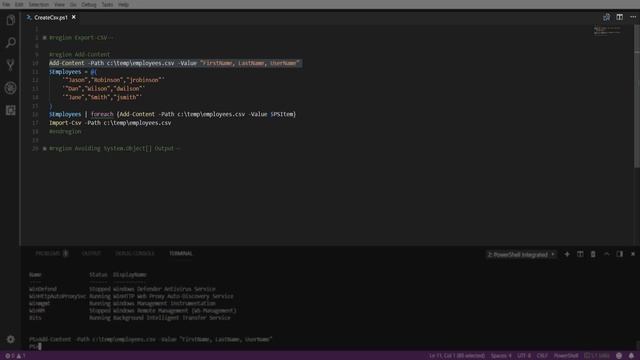Click the "Jane","Smith" array line
The width and height of the screenshot is (640, 360).
coord(102,97)
